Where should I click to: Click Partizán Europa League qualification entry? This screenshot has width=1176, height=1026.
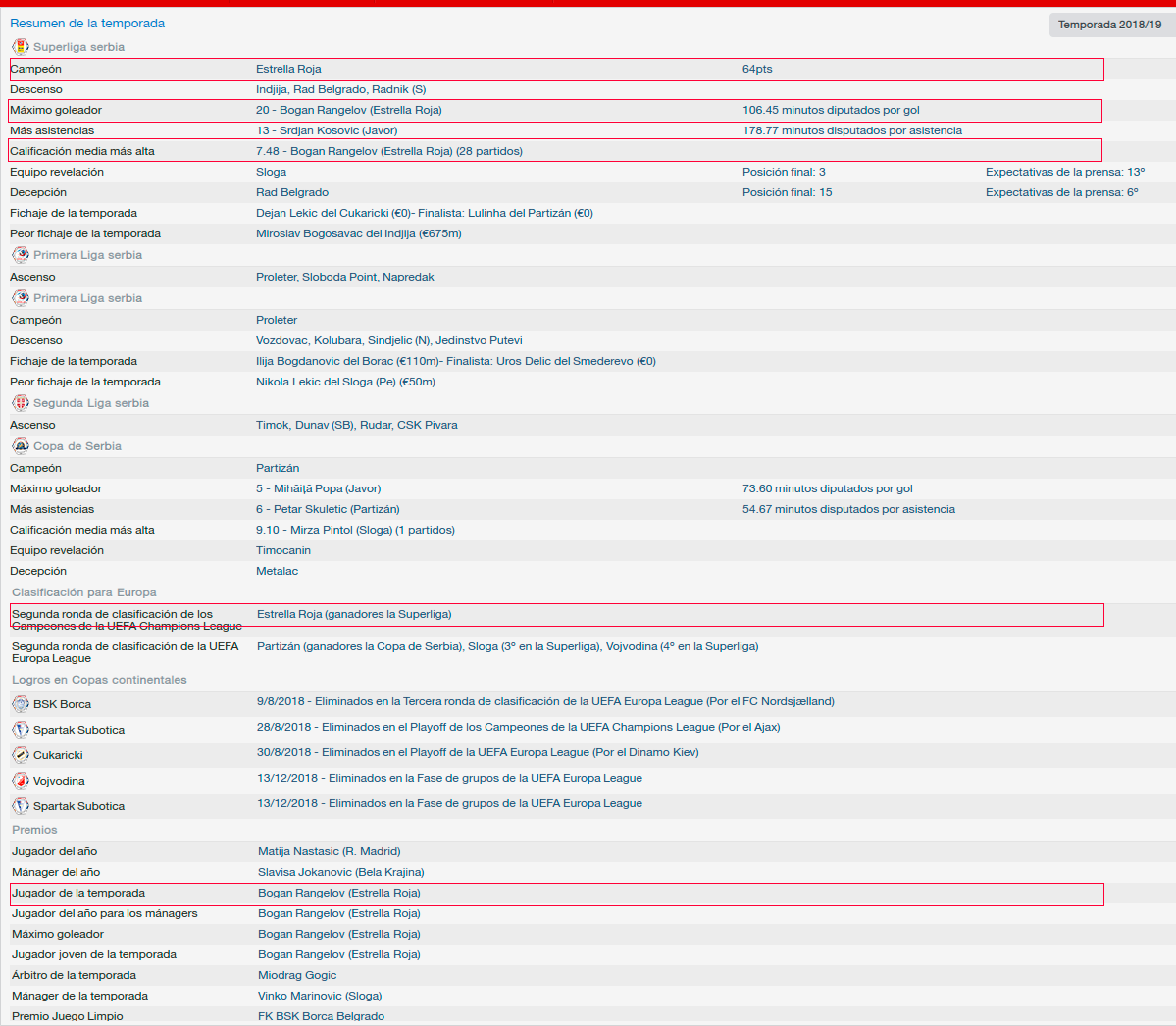click(x=508, y=646)
